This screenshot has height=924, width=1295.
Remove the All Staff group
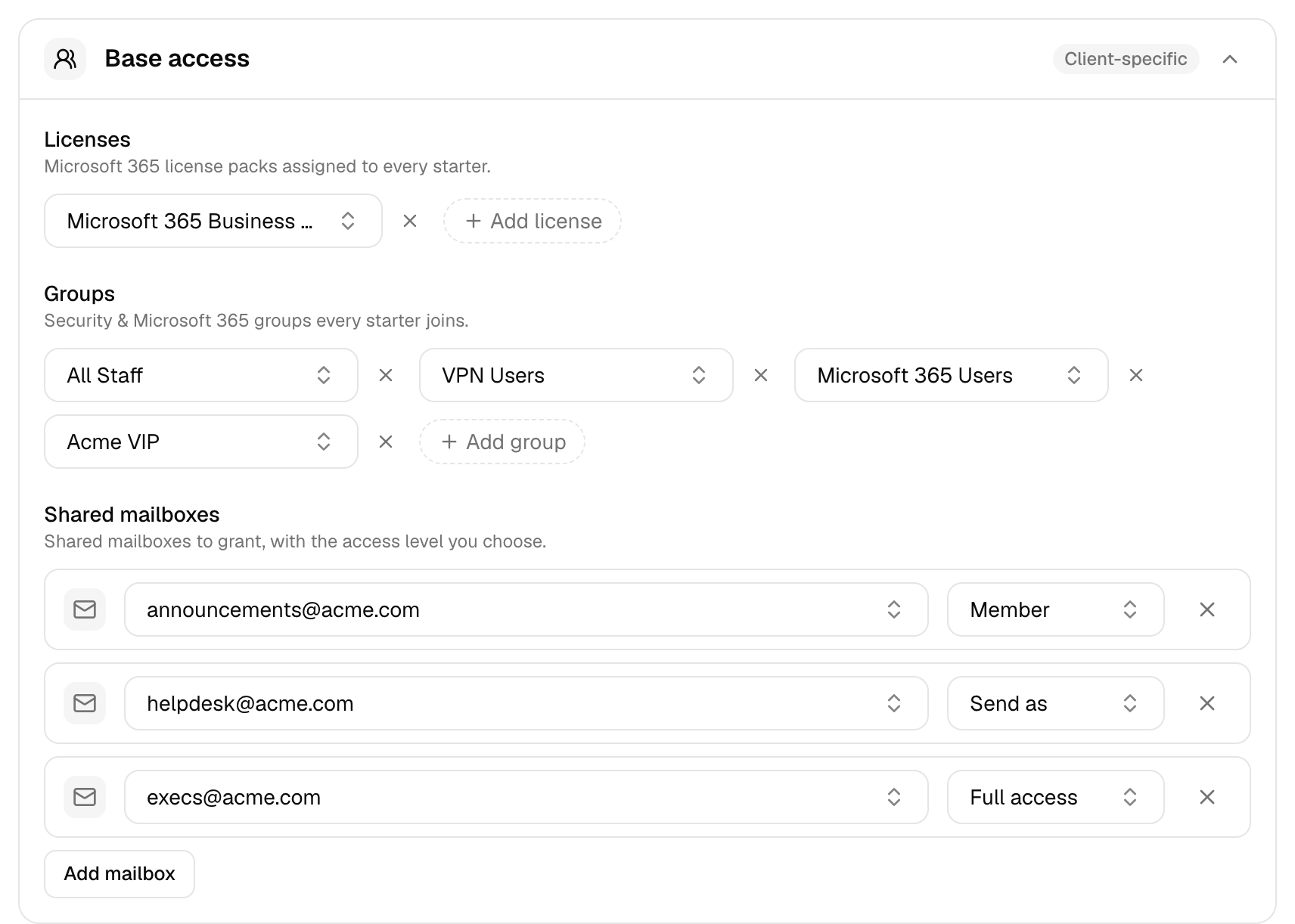[x=386, y=375]
